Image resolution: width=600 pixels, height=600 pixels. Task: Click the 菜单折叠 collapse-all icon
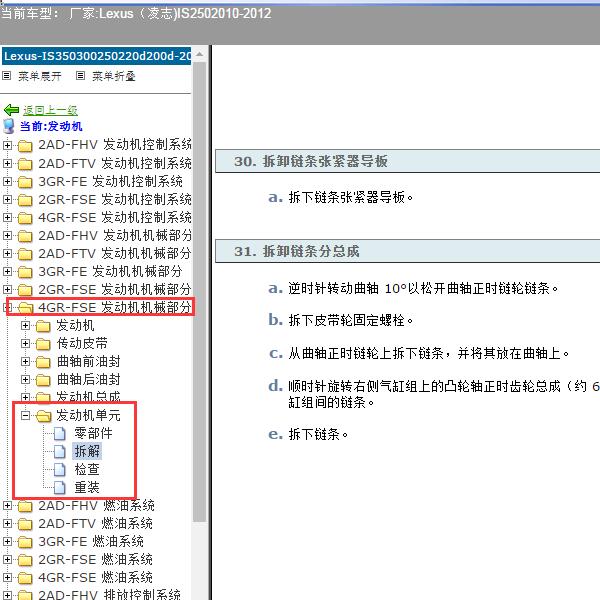pyautogui.click(x=80, y=75)
